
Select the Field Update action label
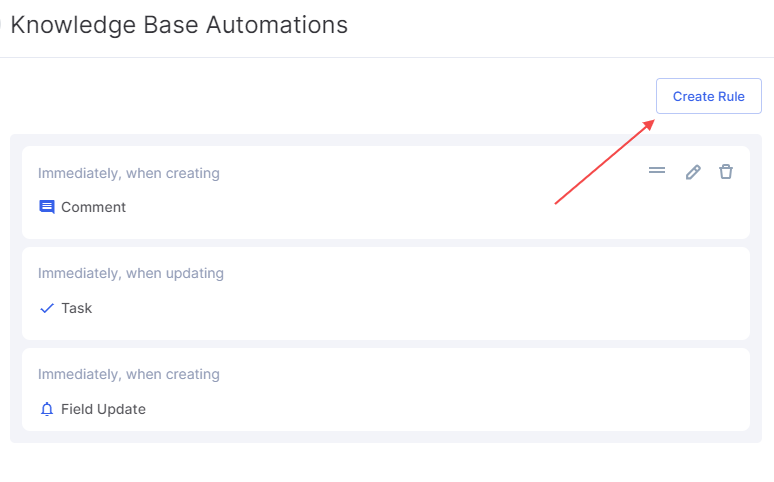click(x=103, y=409)
